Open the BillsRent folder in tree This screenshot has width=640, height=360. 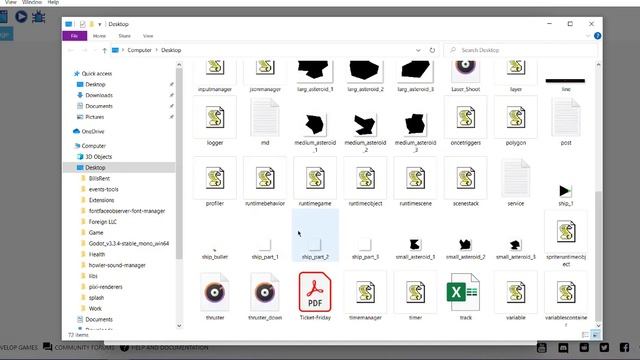99,178
